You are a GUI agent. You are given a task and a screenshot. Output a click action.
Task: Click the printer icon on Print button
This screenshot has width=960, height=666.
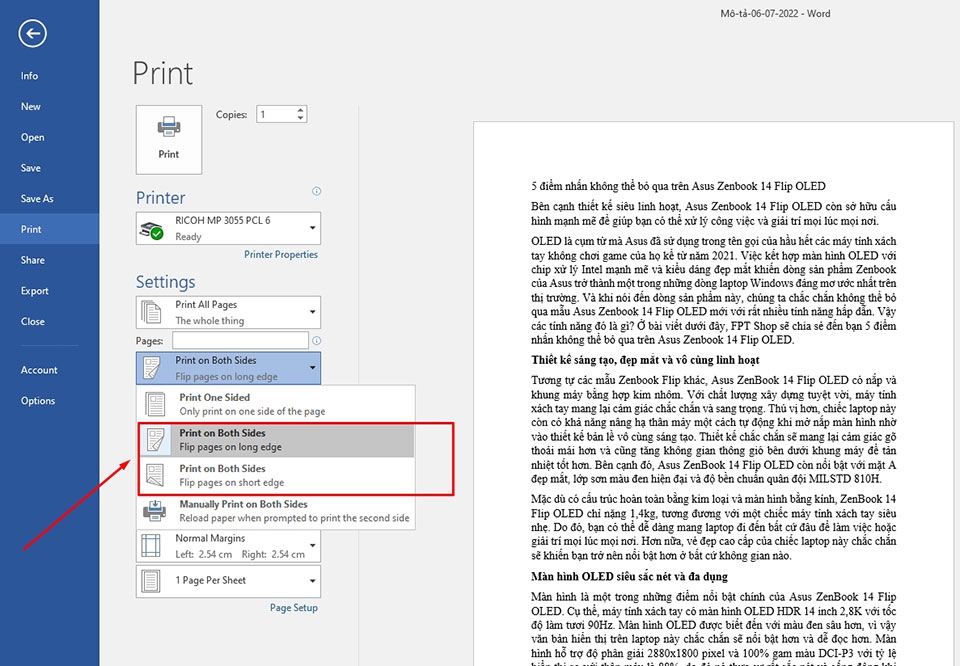click(169, 127)
